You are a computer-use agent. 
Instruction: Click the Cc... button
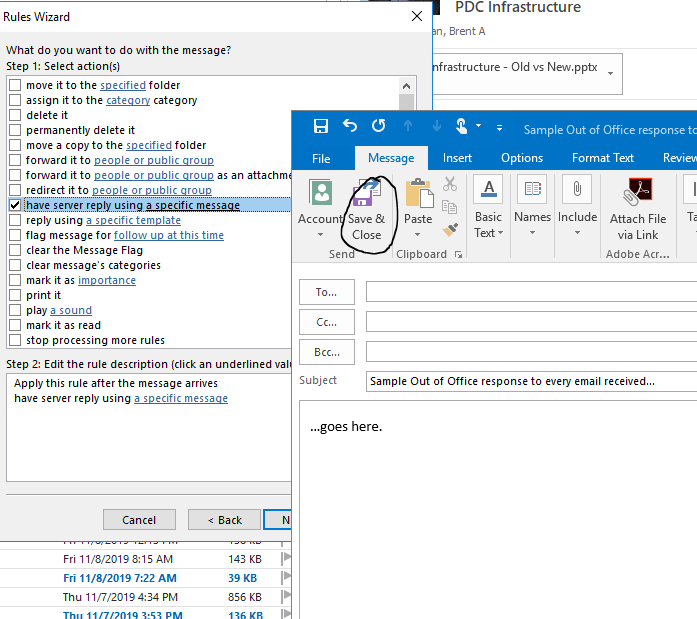coord(327,322)
